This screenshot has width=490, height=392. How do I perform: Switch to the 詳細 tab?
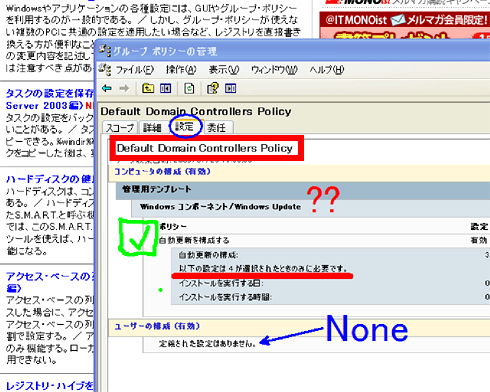[x=152, y=128]
